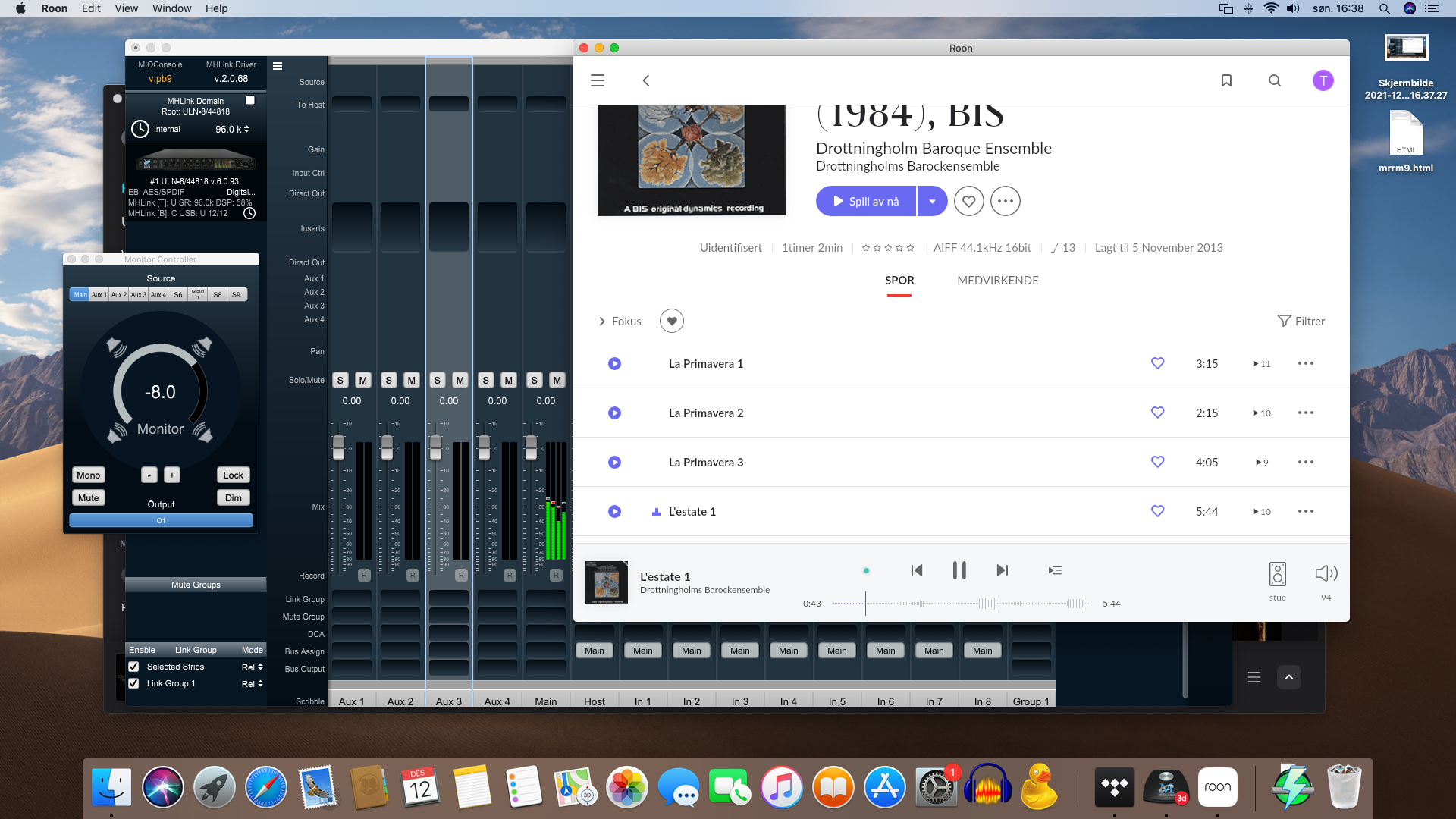Toggle Selected Strips enable checkbox
The height and width of the screenshot is (819, 1456).
click(x=133, y=667)
